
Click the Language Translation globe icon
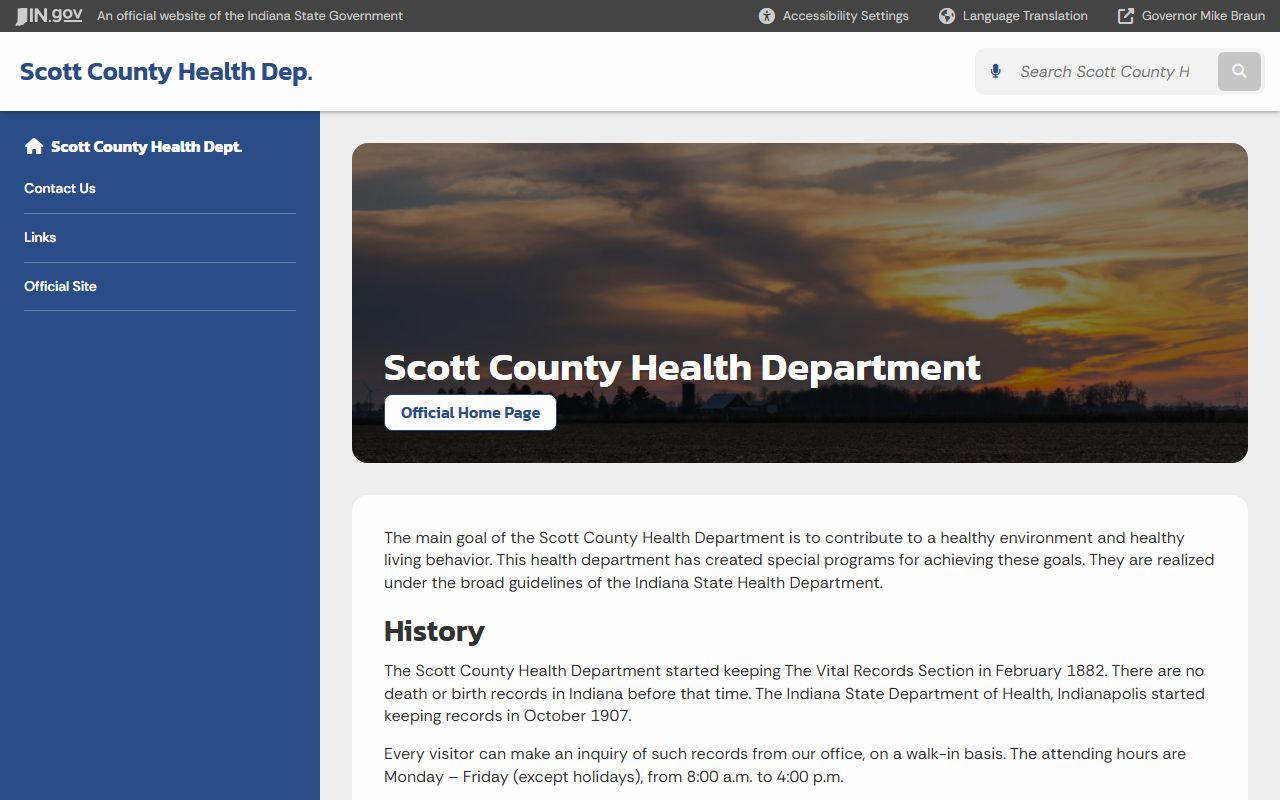947,16
